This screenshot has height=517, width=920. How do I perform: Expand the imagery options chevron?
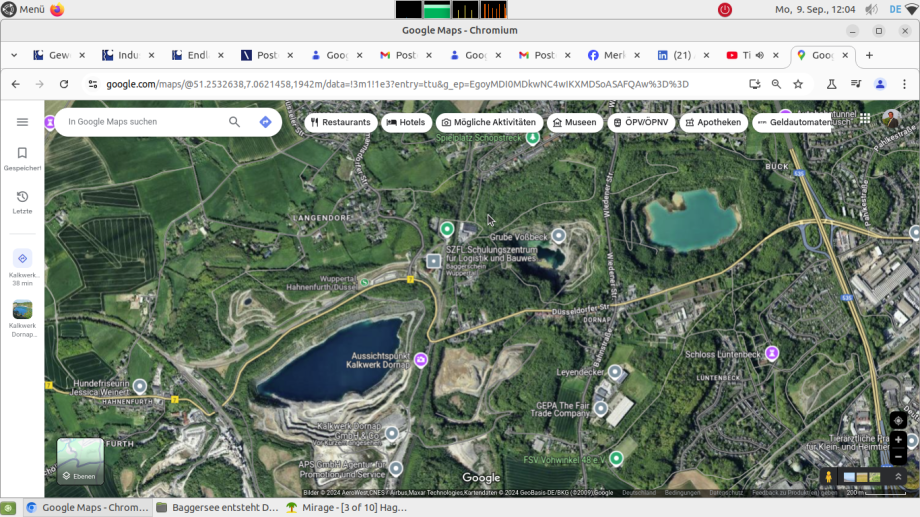point(897,477)
